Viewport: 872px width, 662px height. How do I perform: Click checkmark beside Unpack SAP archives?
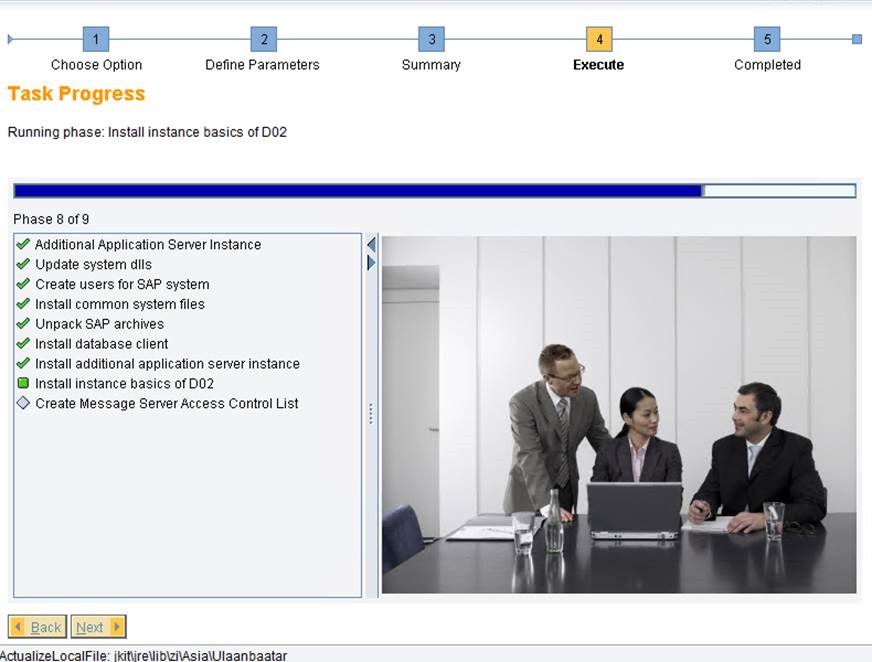(x=23, y=323)
